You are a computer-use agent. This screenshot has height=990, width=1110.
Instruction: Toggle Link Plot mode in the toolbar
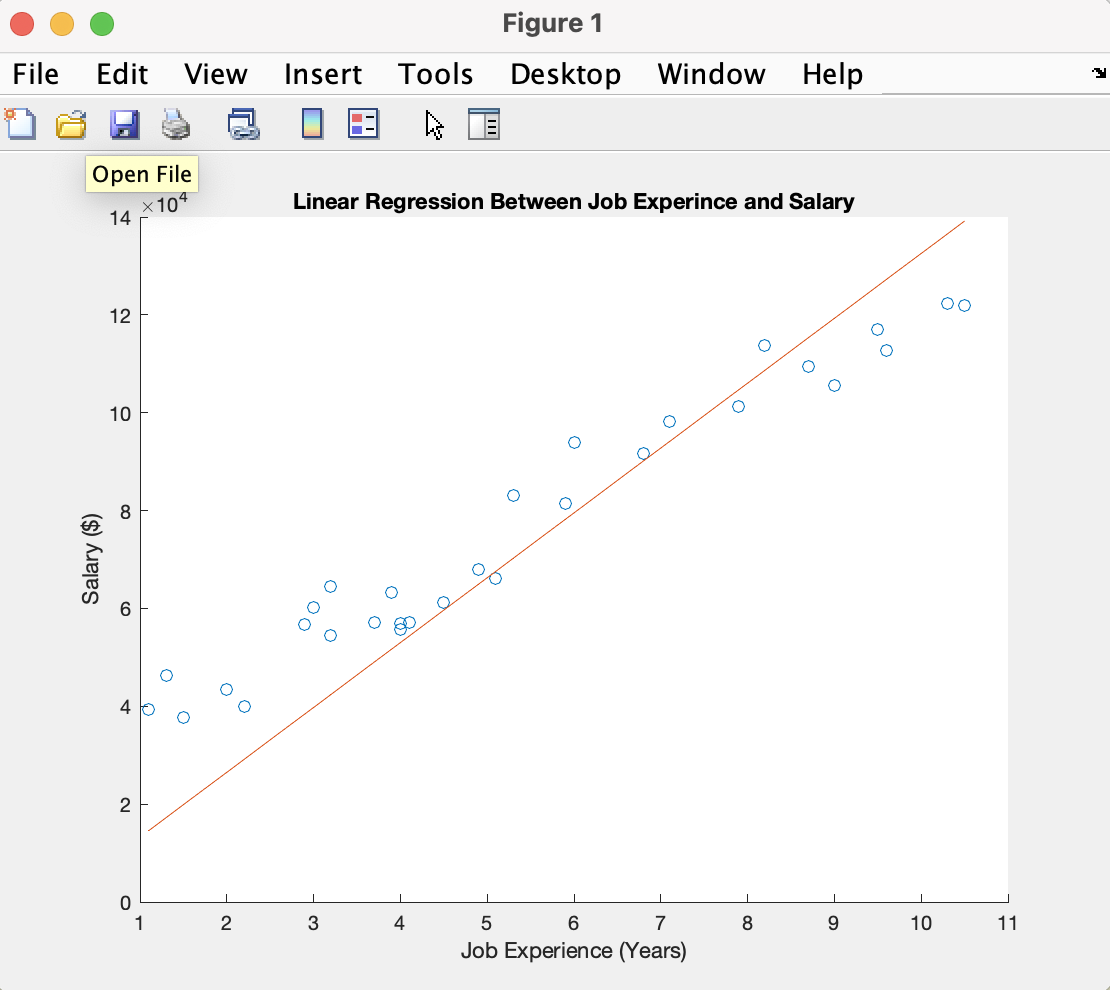click(x=243, y=124)
